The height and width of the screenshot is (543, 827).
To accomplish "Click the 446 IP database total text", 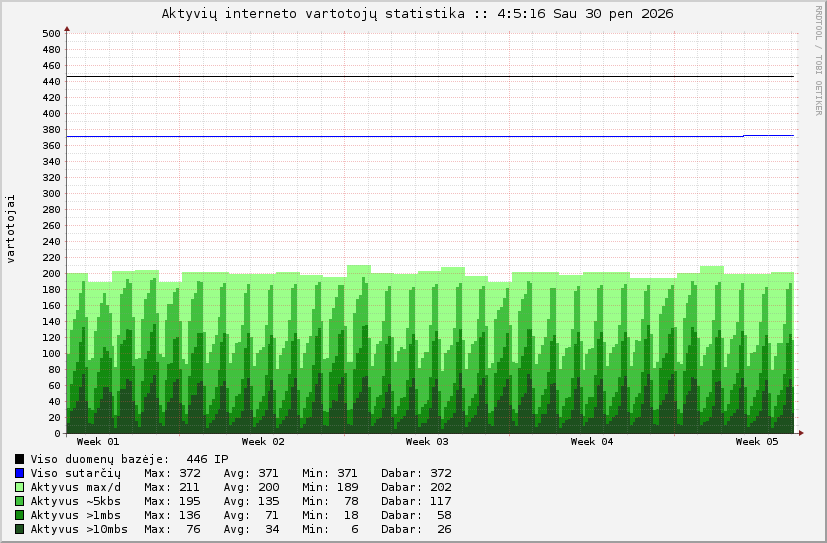I will (207, 459).
